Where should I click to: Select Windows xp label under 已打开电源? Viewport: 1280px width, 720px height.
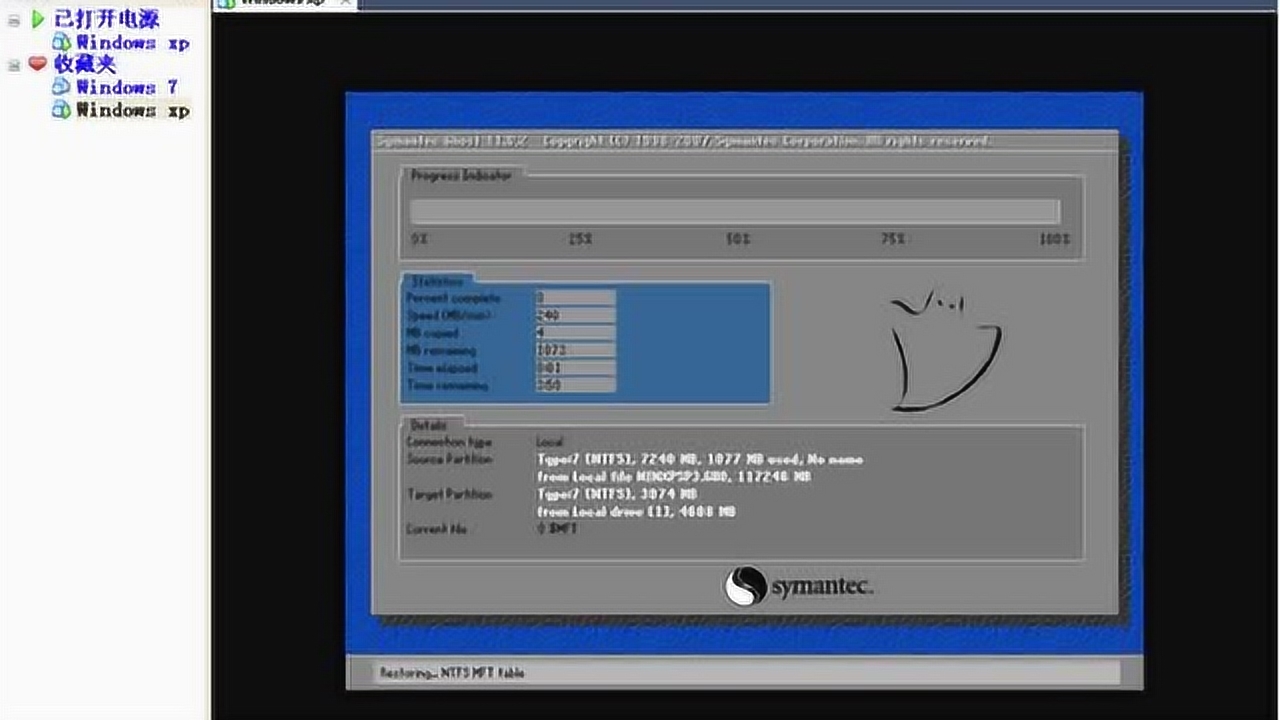point(133,42)
